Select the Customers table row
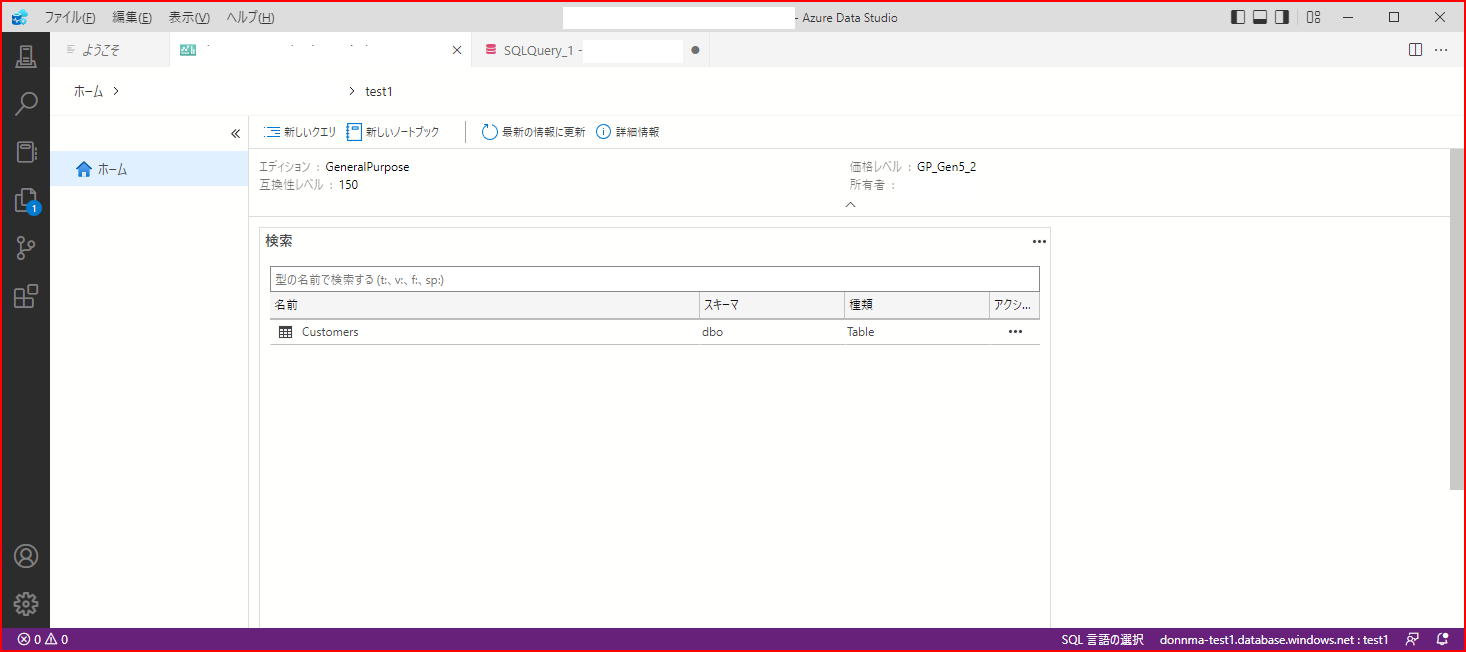 click(655, 332)
